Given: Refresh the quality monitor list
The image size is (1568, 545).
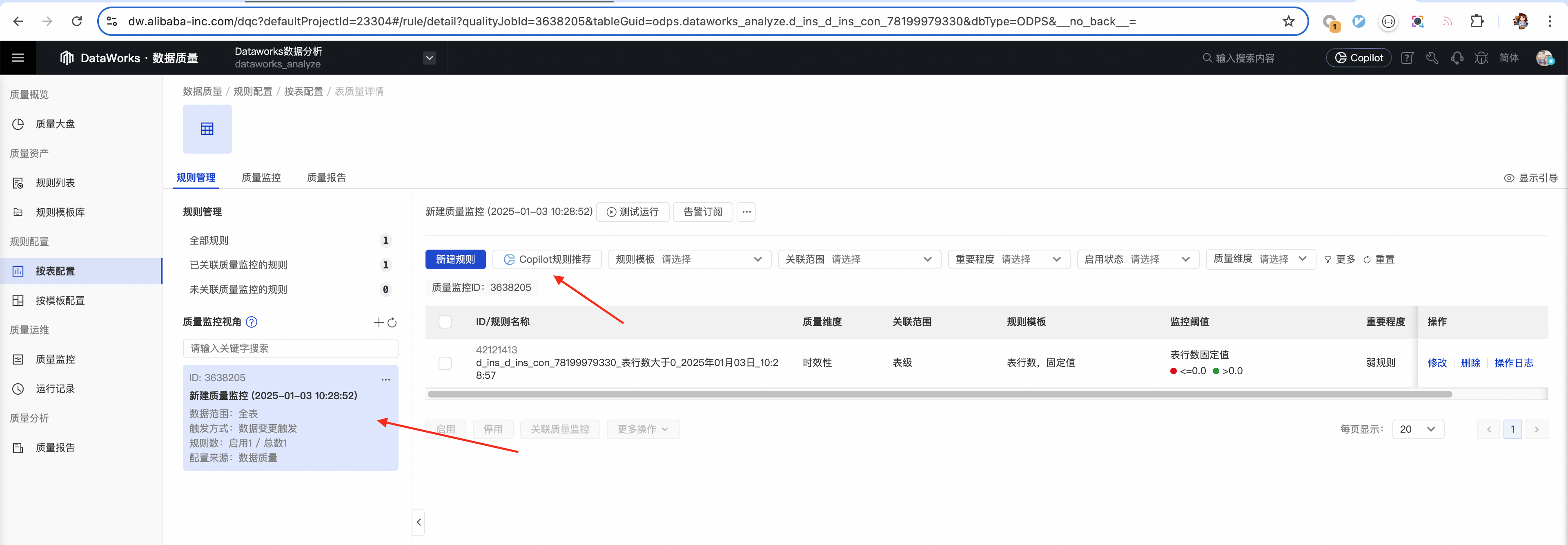Looking at the screenshot, I should tap(392, 323).
